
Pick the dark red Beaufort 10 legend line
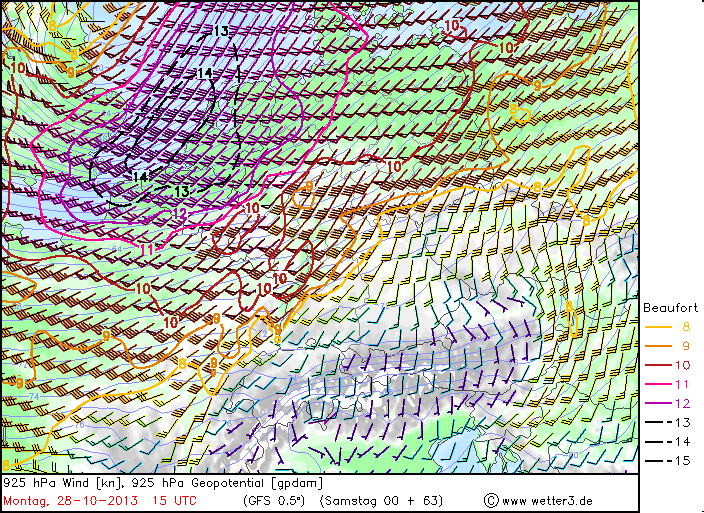click(x=658, y=365)
